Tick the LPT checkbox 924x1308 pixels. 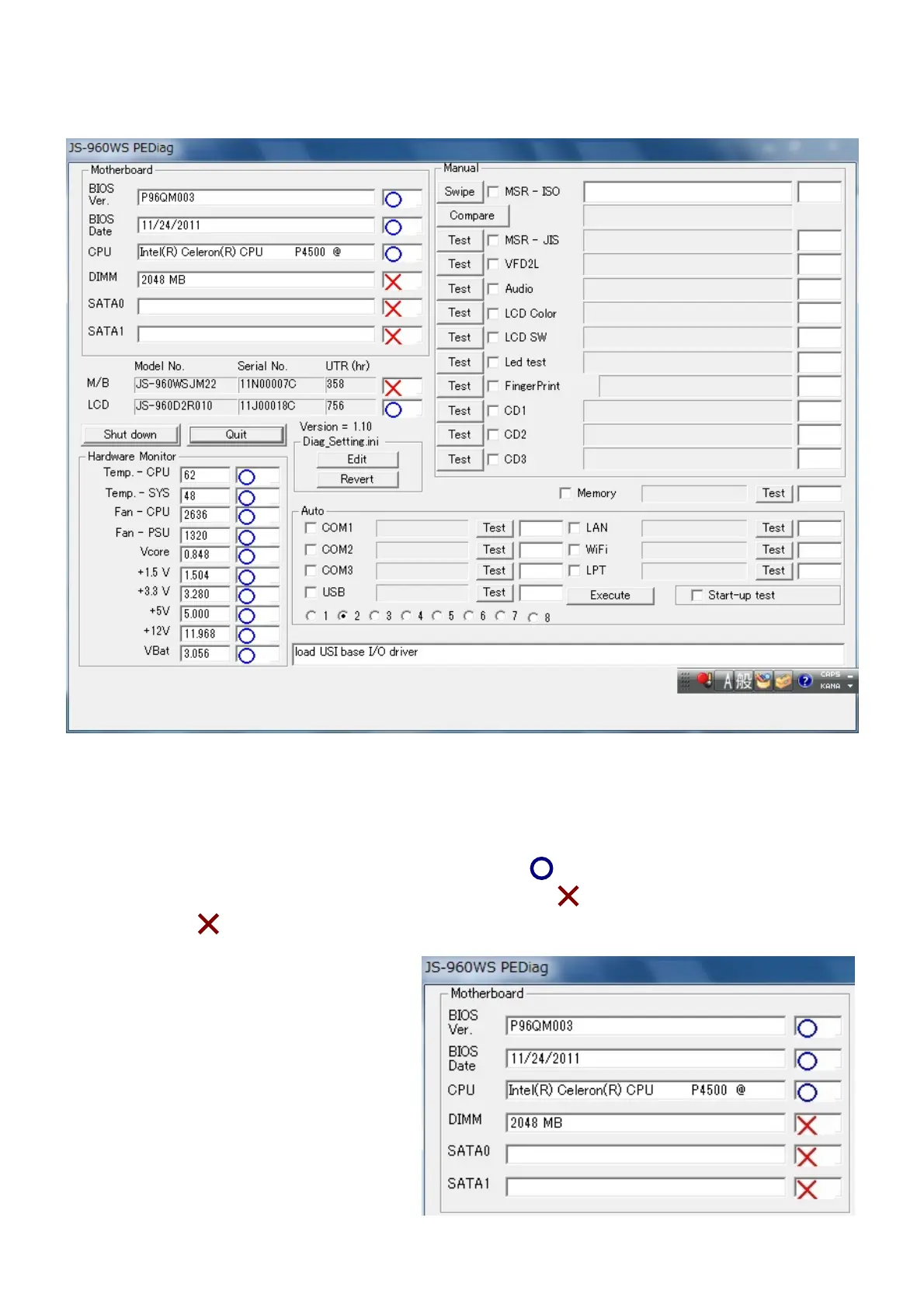click(x=575, y=570)
